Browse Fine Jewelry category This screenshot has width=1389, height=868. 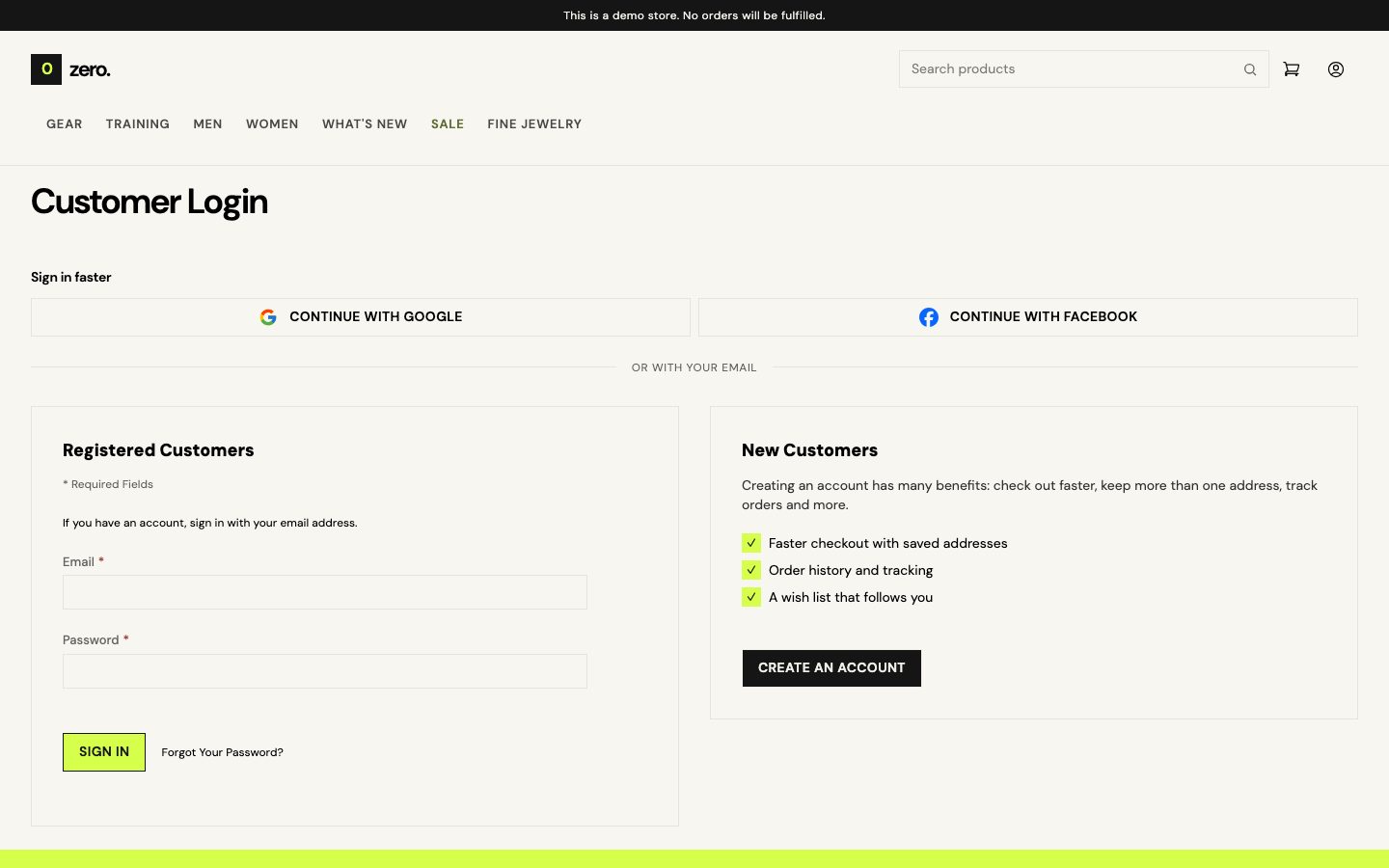(x=534, y=124)
